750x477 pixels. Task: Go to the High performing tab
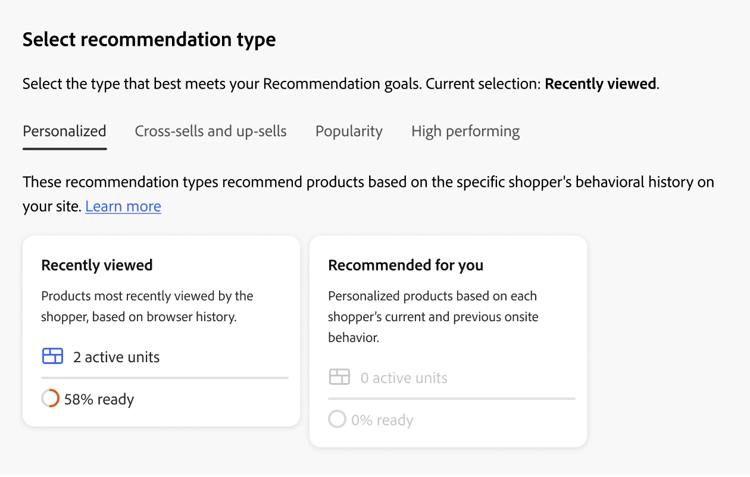tap(465, 131)
